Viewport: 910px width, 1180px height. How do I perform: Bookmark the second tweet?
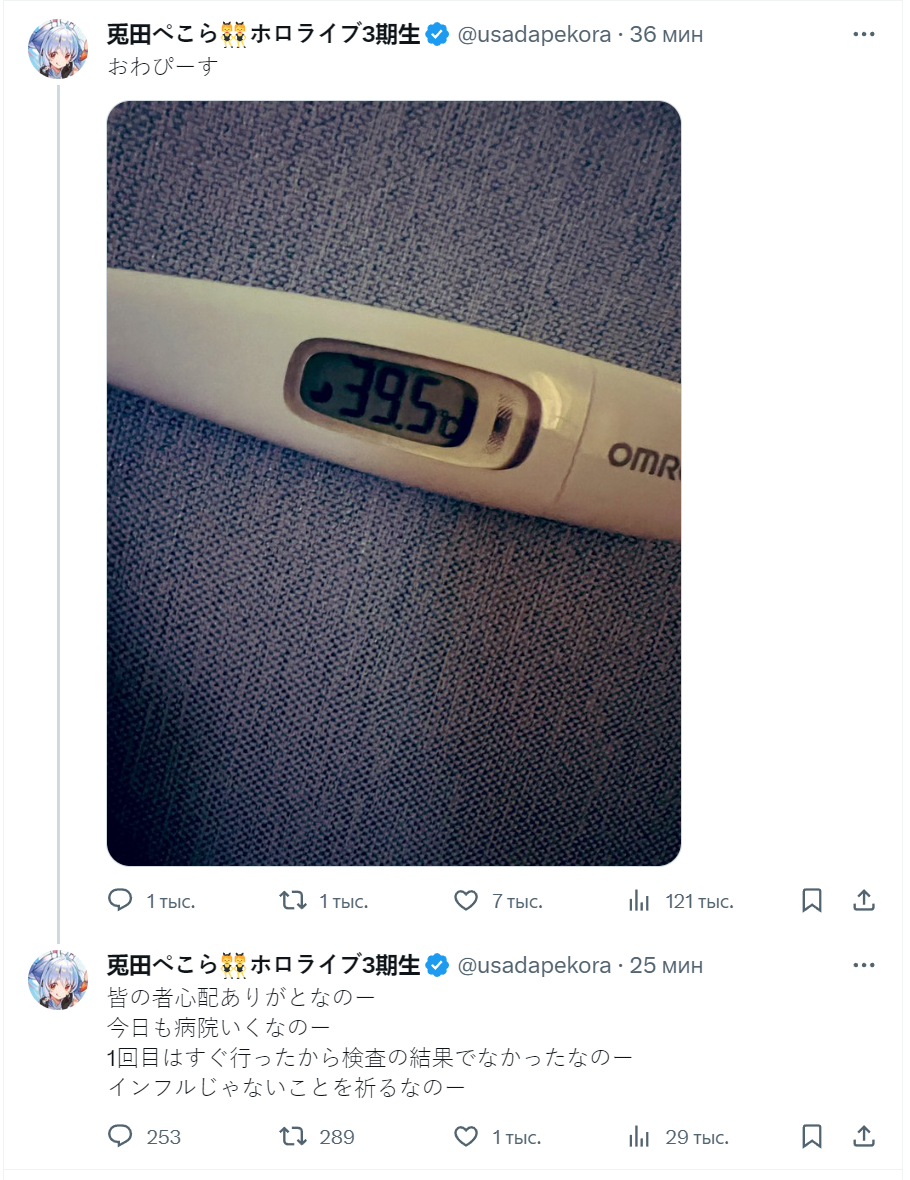point(812,1137)
